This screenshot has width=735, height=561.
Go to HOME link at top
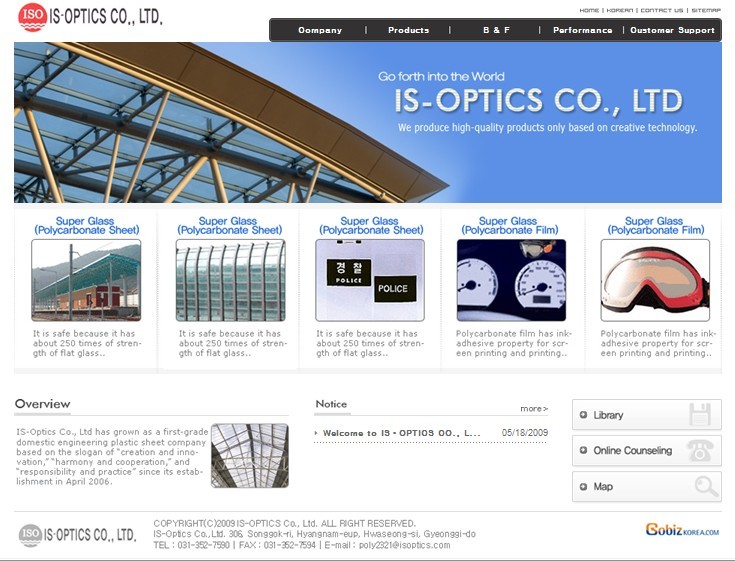tap(589, 10)
